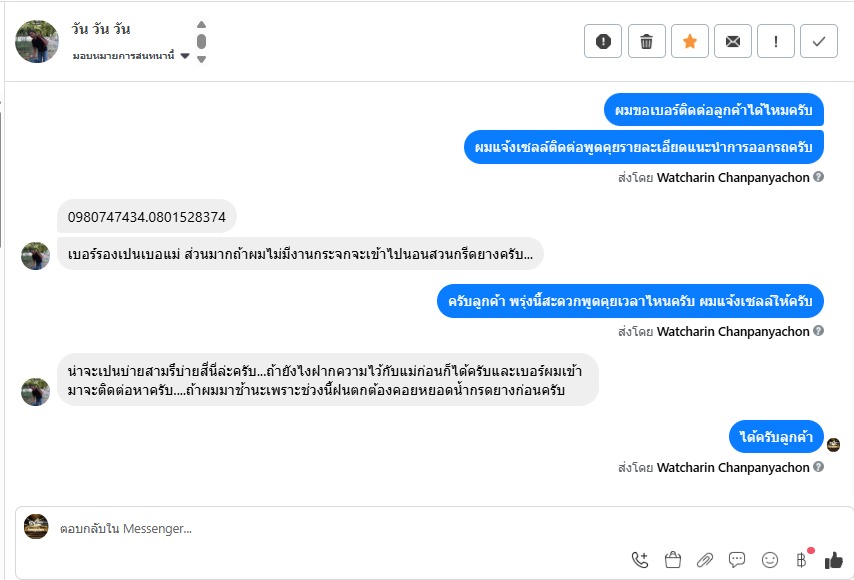Click the exclamation mark priority button

pyautogui.click(x=776, y=41)
